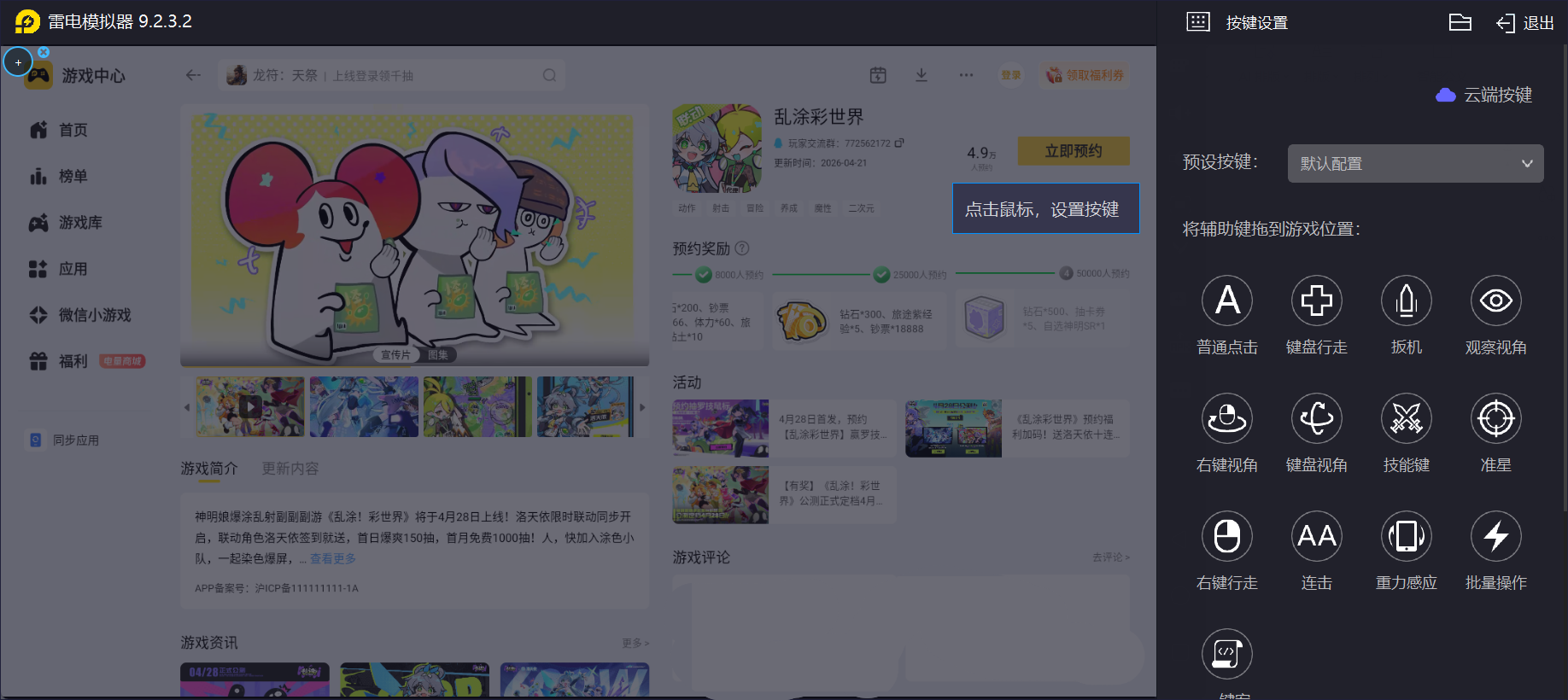
Task: Show next screenshot thumbnails with right arrow
Action: tap(642, 407)
